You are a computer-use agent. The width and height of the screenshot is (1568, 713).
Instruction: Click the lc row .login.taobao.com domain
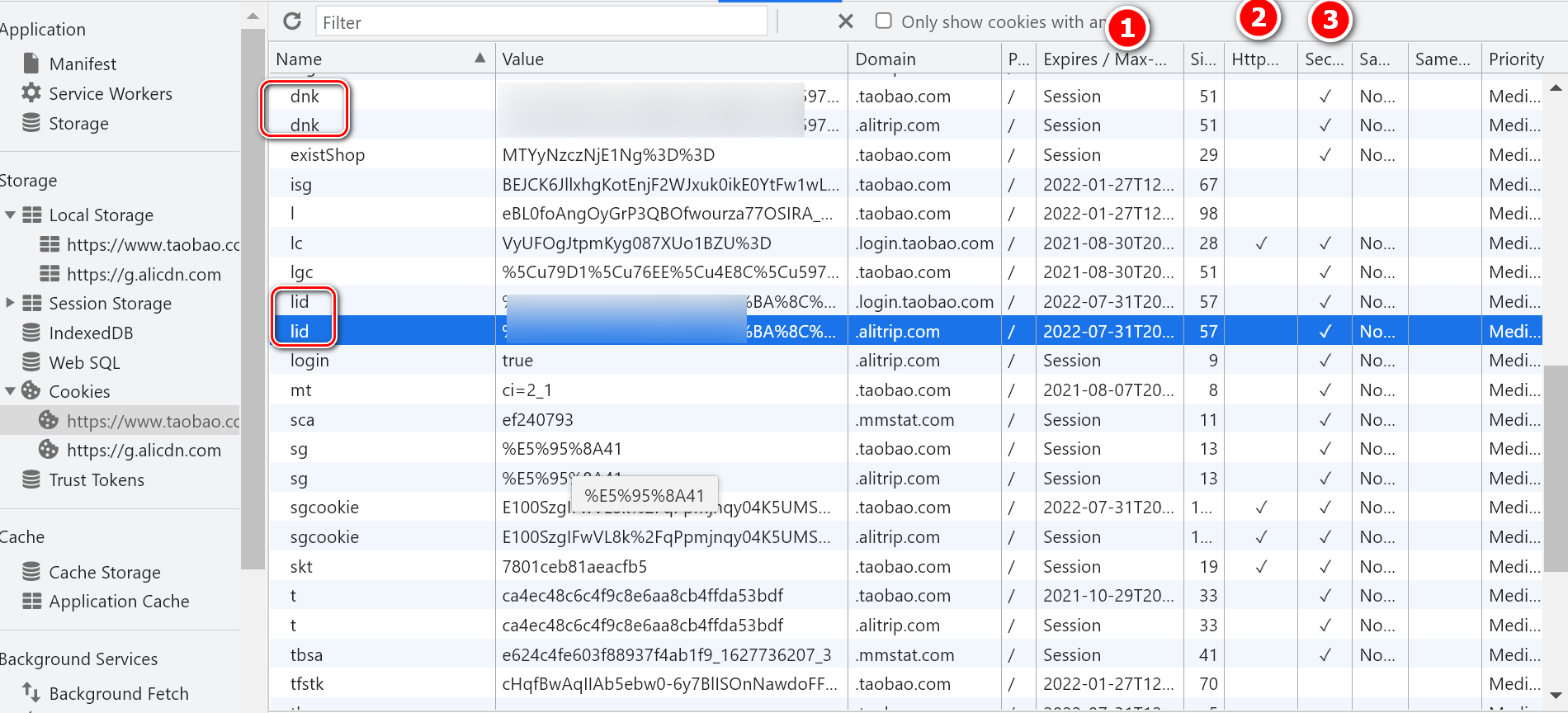(924, 243)
